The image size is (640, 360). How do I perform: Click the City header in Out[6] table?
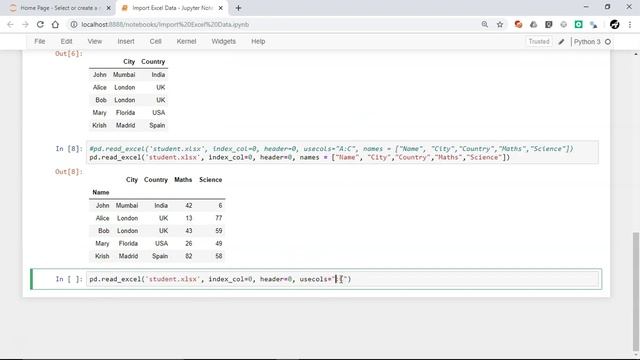click(x=129, y=62)
